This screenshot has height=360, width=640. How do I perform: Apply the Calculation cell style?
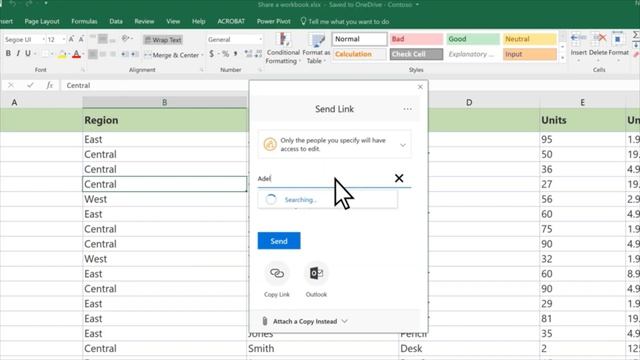pyautogui.click(x=359, y=54)
